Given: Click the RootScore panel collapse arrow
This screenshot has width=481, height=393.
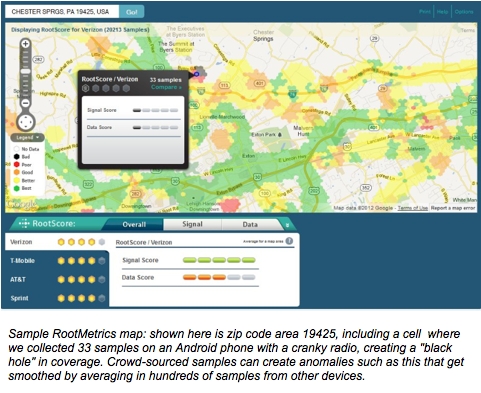Looking at the screenshot, I should coord(287,225).
